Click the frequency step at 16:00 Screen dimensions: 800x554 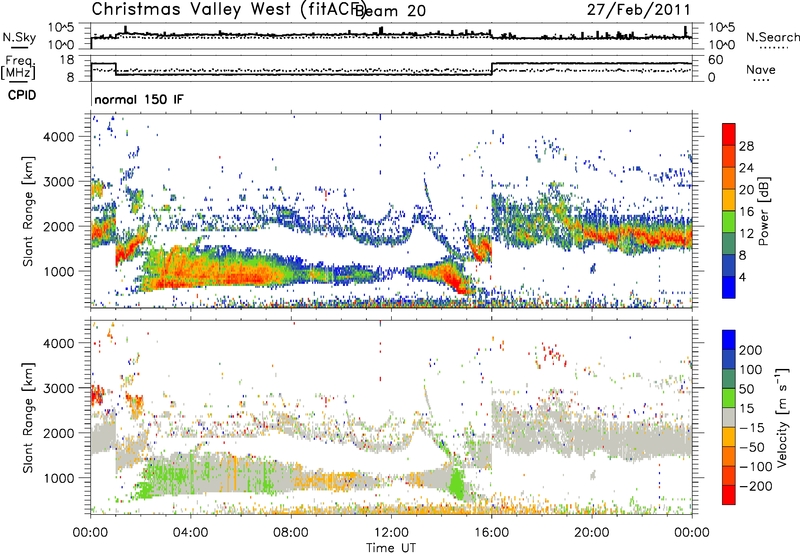(492, 69)
